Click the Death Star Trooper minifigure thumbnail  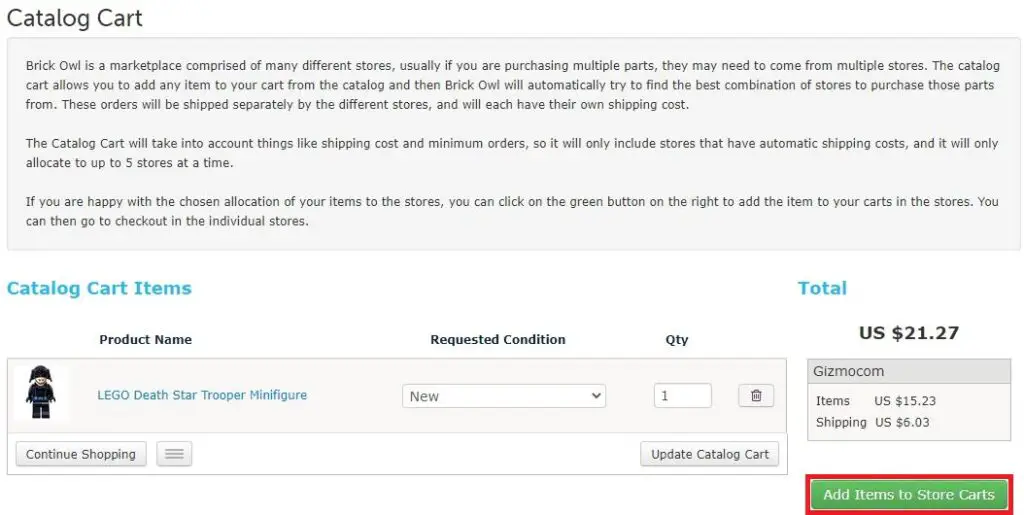pyautogui.click(x=40, y=394)
